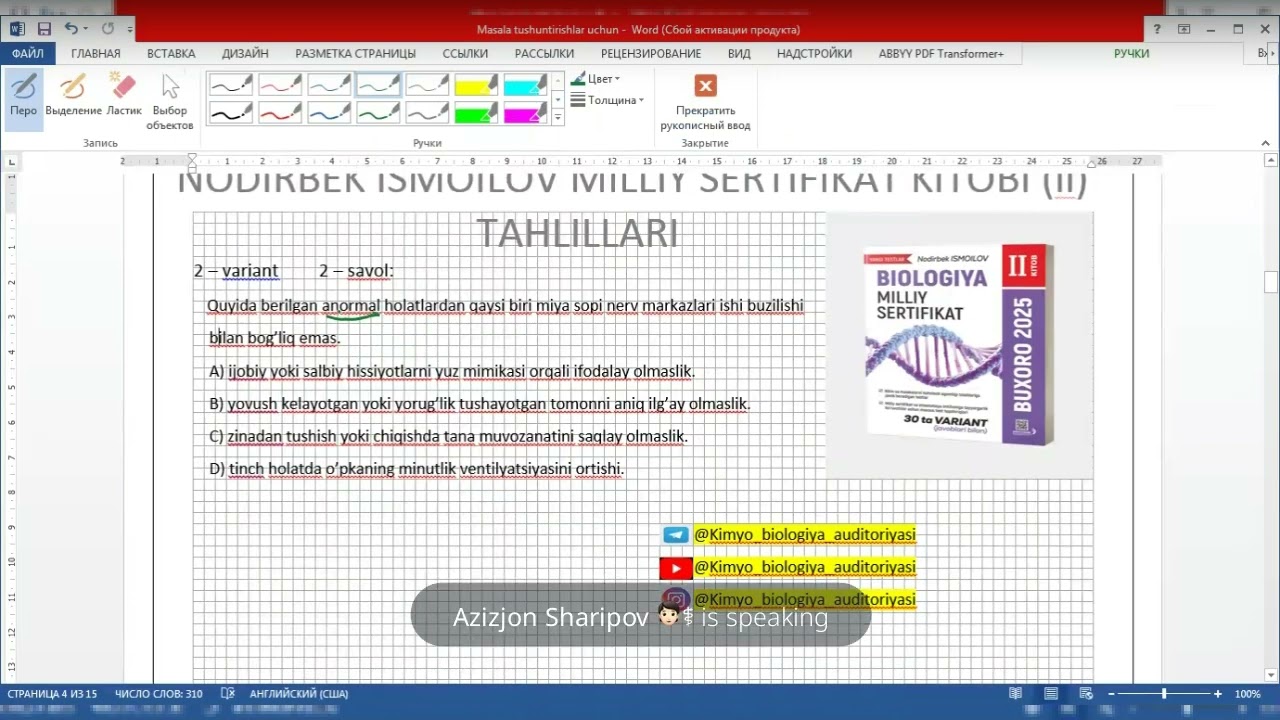Click the zoom out minus button
The width and height of the screenshot is (1280, 720).
coord(1113,694)
